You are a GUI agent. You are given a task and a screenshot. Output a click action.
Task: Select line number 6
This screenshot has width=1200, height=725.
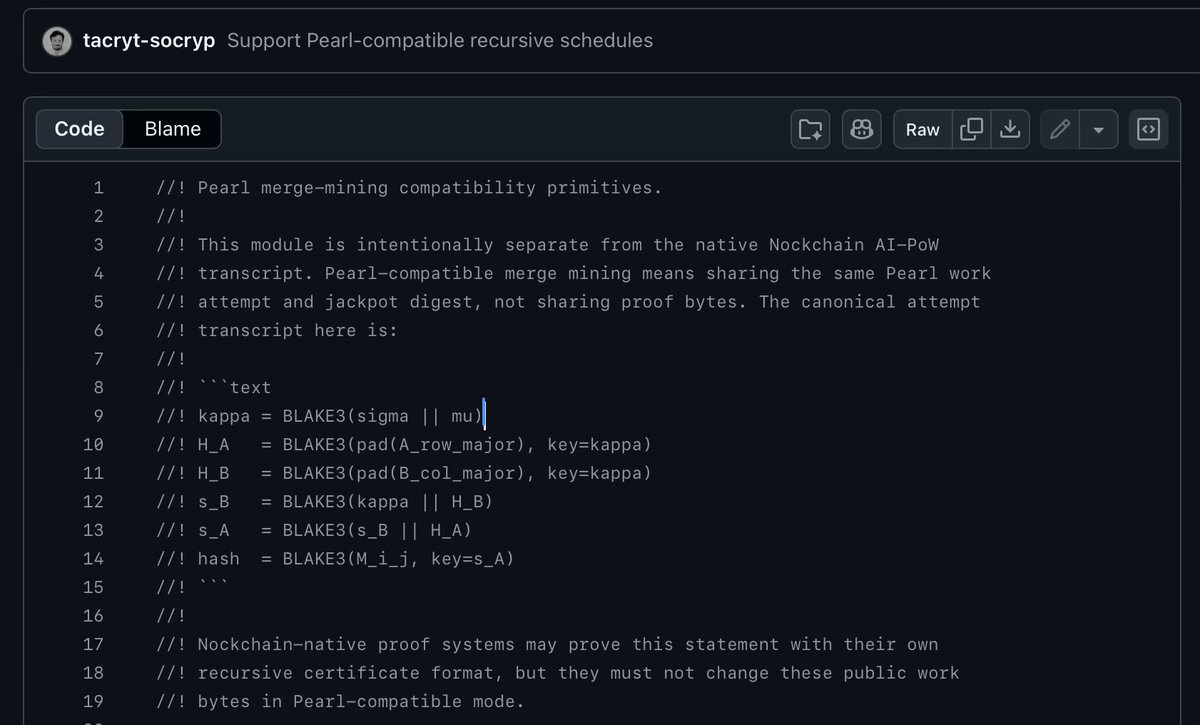(x=98, y=330)
